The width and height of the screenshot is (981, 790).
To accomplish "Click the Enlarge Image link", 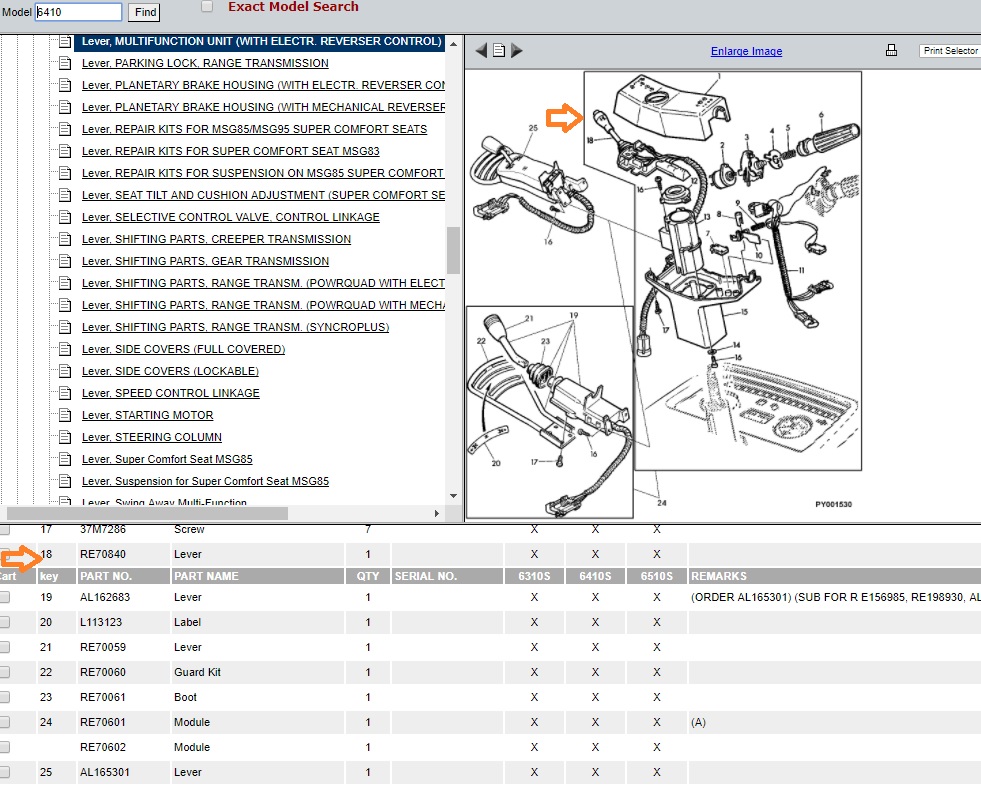I will coord(746,51).
